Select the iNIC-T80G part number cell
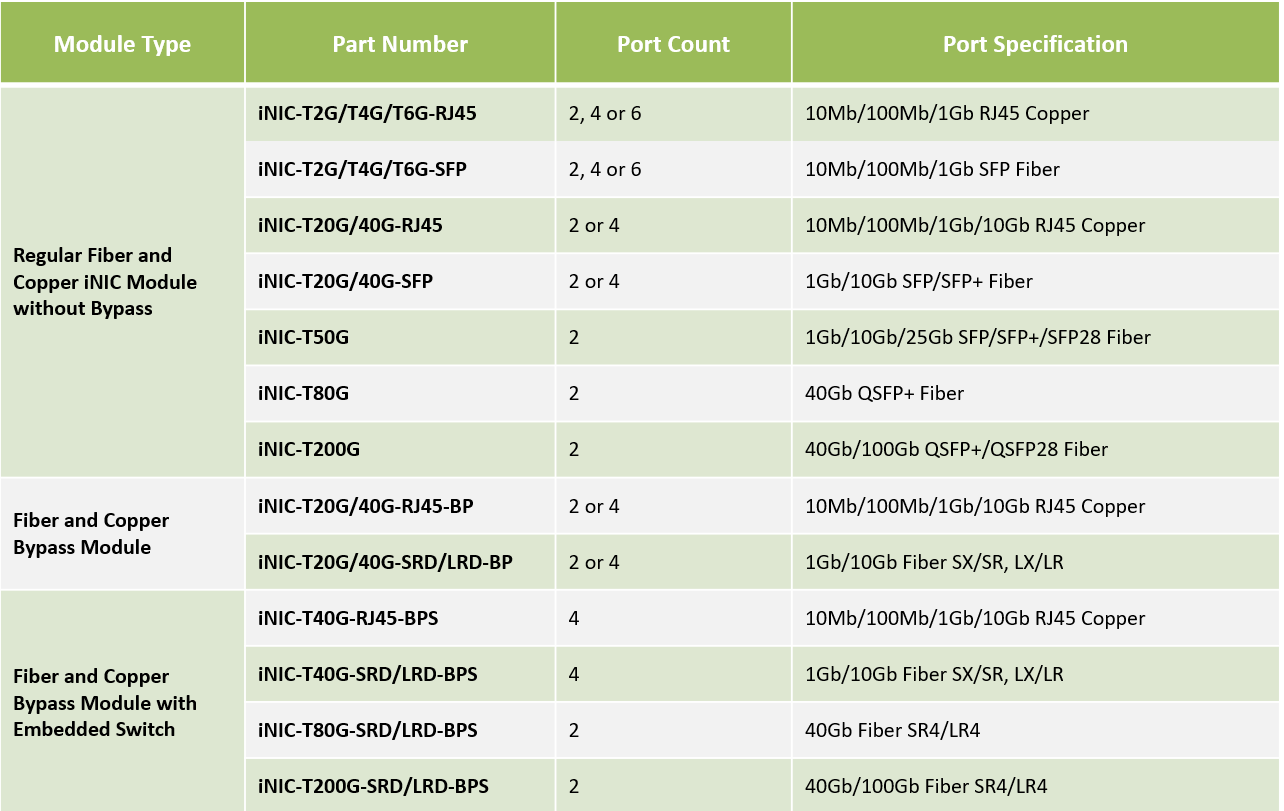 [303, 393]
